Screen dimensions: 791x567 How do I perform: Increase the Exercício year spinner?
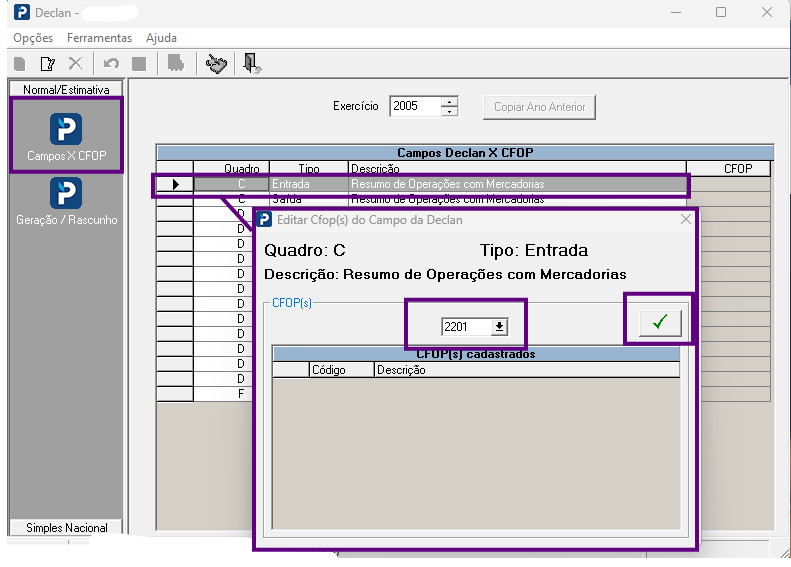449,101
